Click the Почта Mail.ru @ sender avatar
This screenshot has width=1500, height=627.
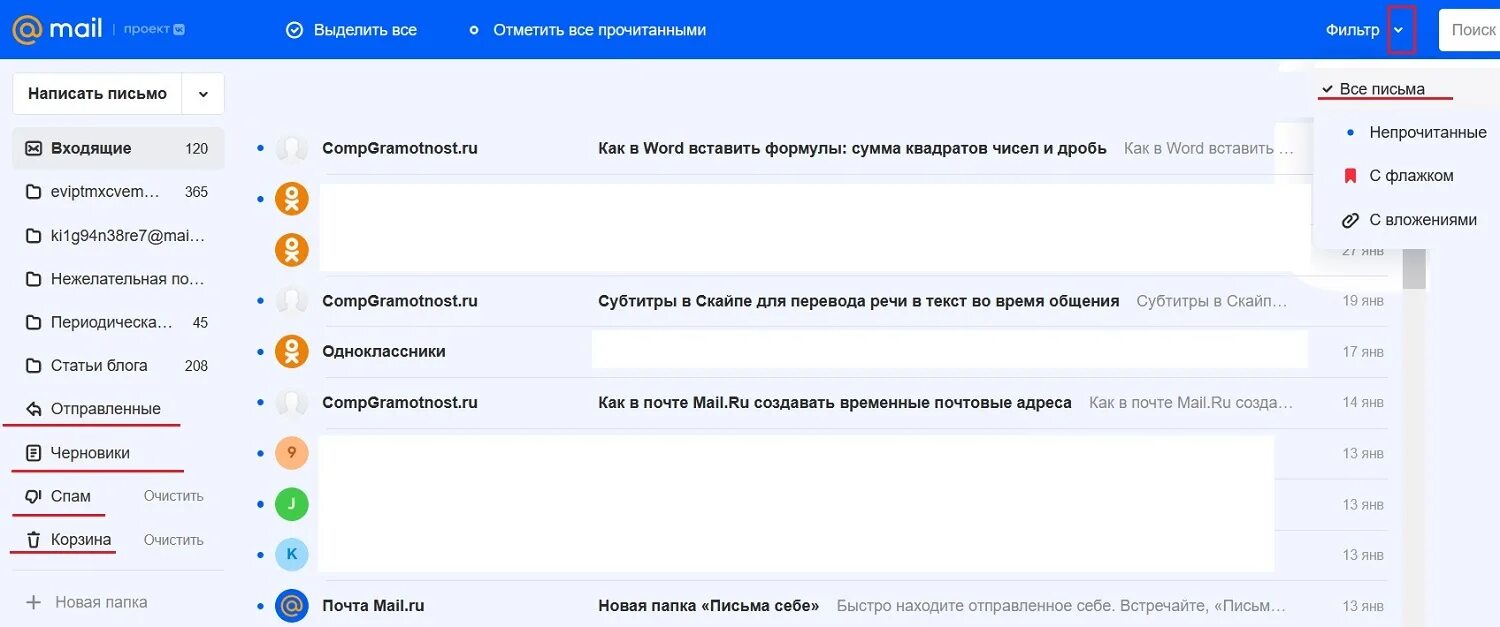point(292,605)
